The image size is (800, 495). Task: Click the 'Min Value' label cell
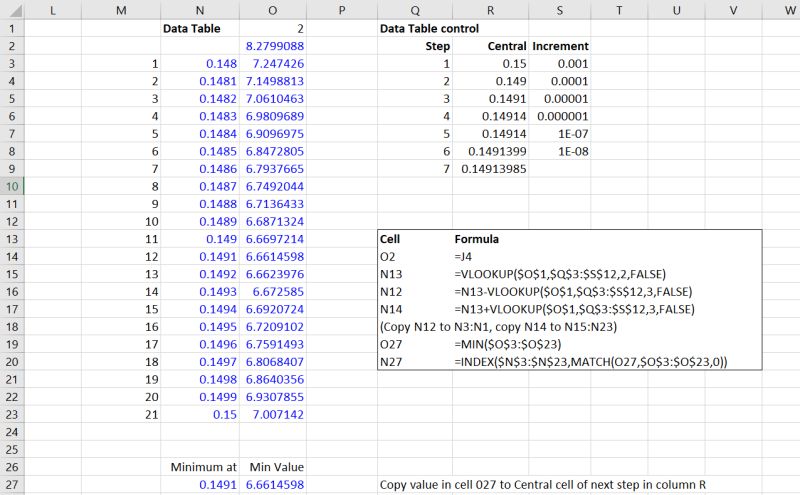click(x=273, y=467)
